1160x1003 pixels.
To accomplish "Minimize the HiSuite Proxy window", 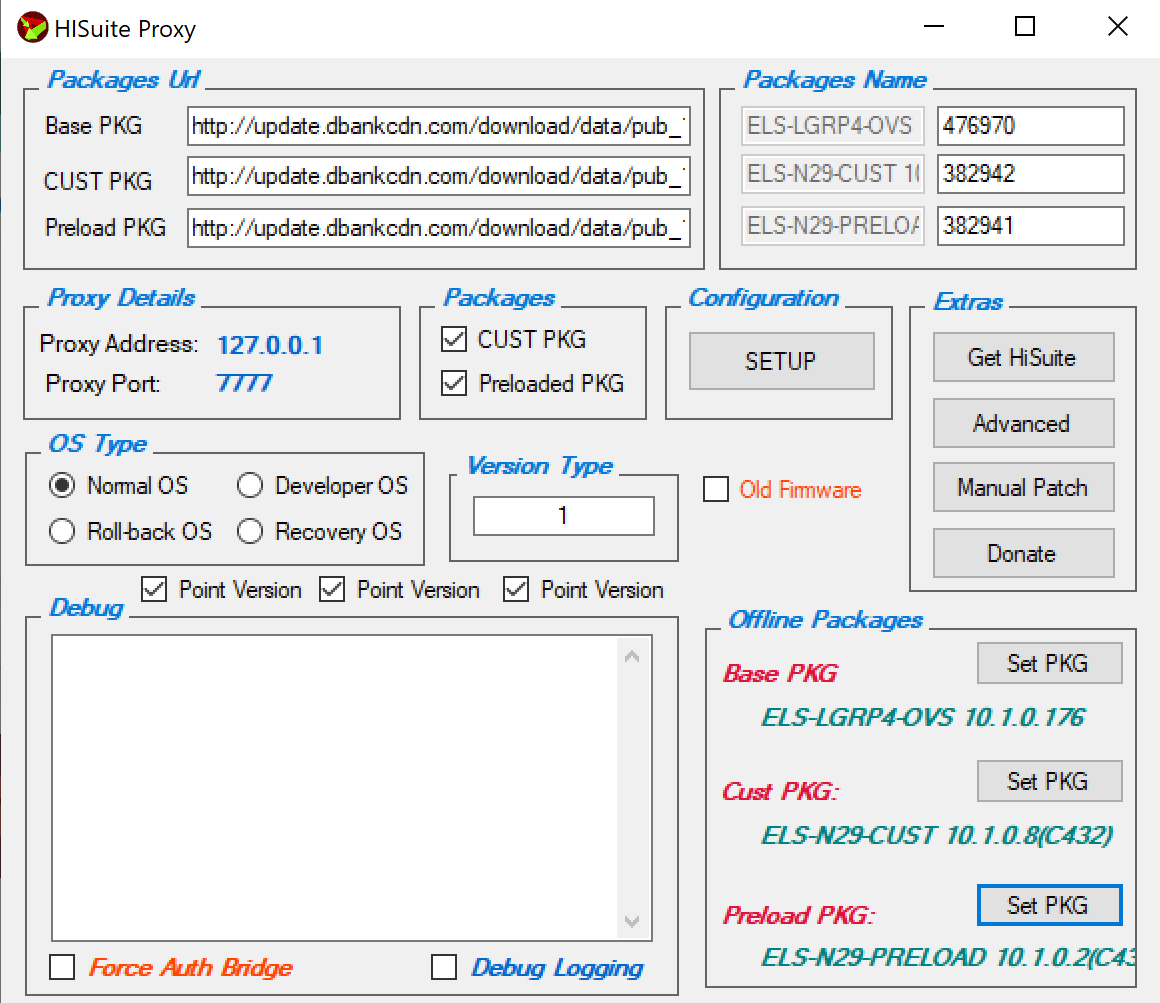I will pos(934,27).
